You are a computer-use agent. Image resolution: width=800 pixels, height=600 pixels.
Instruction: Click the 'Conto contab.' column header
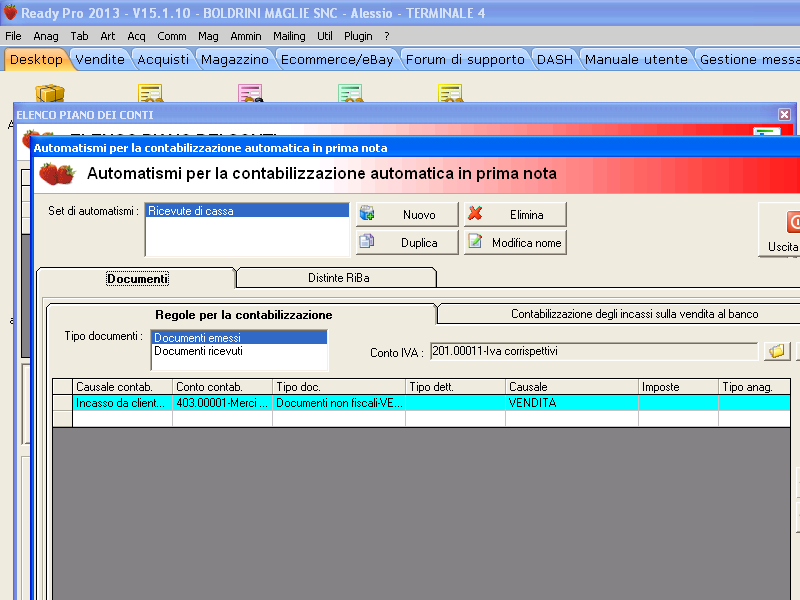pyautogui.click(x=222, y=387)
